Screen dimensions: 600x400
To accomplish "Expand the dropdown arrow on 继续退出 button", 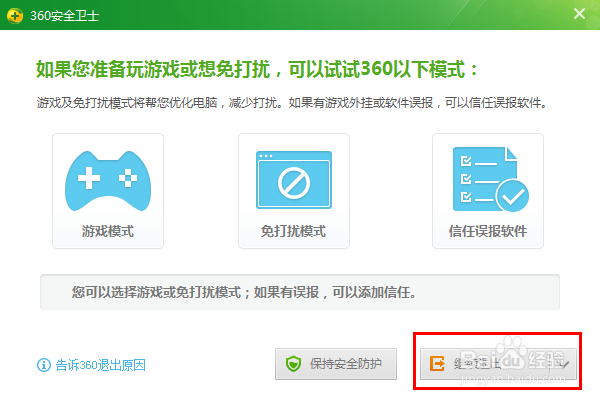I will click(564, 364).
